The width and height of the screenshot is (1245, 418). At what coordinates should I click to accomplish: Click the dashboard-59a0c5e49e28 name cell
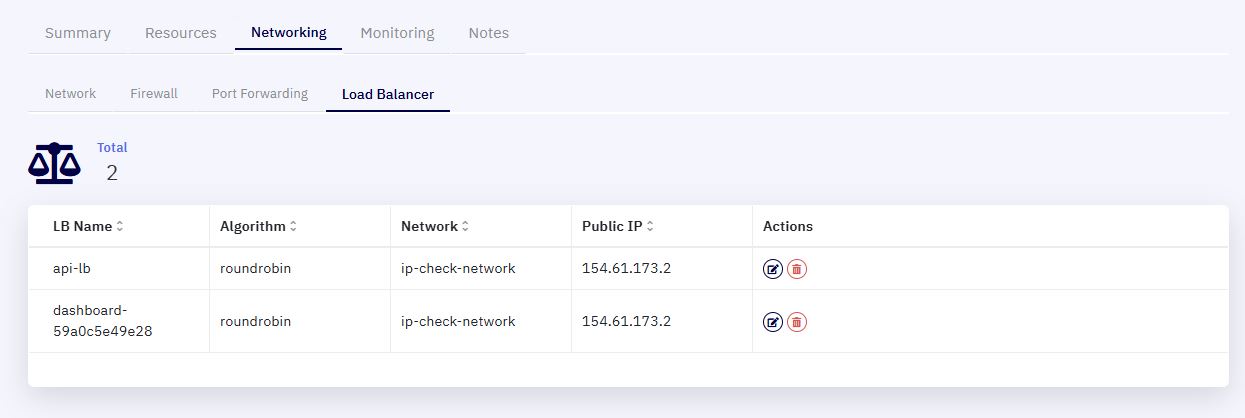click(x=118, y=321)
